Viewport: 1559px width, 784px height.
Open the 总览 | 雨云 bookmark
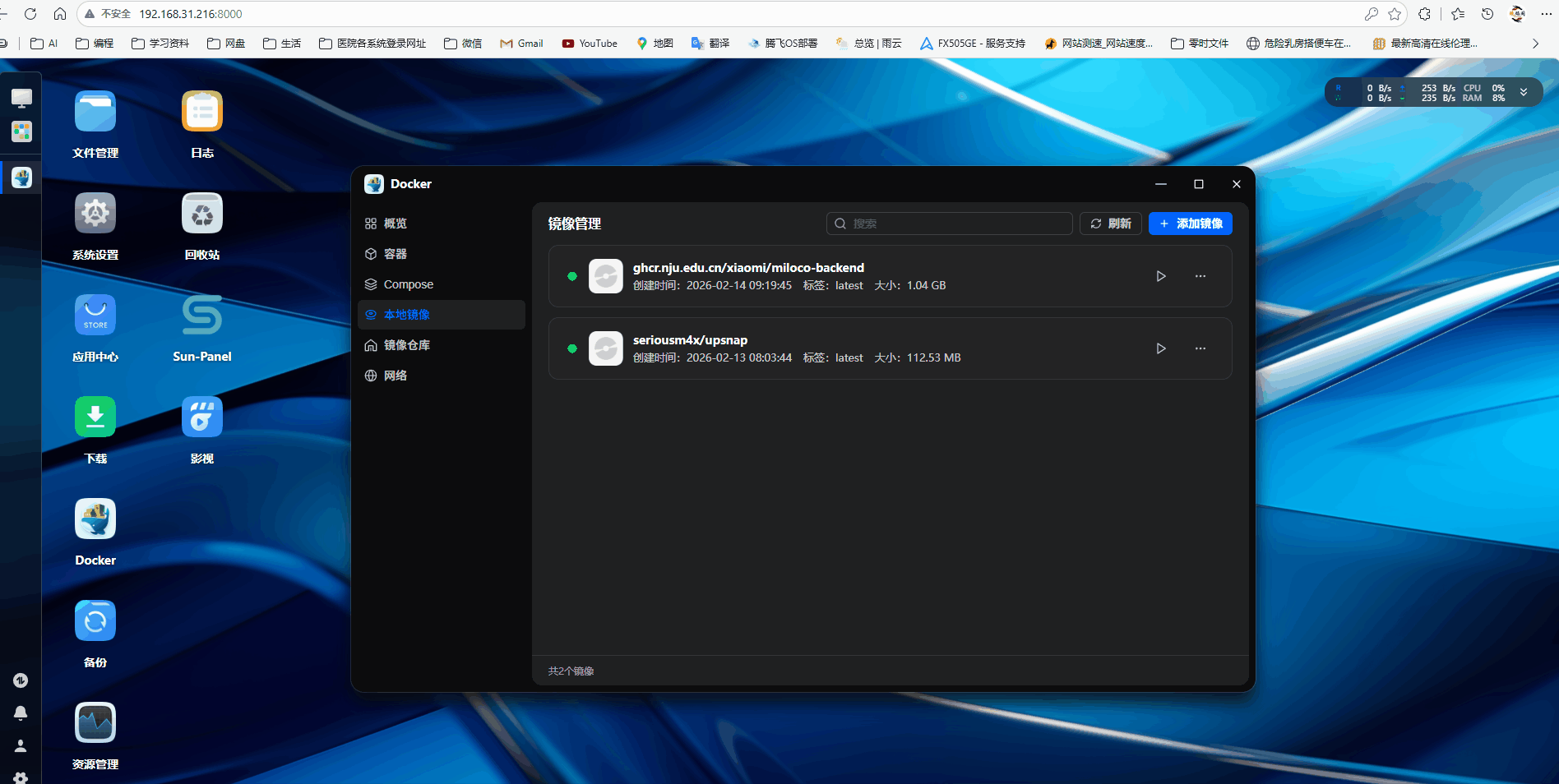click(x=868, y=44)
